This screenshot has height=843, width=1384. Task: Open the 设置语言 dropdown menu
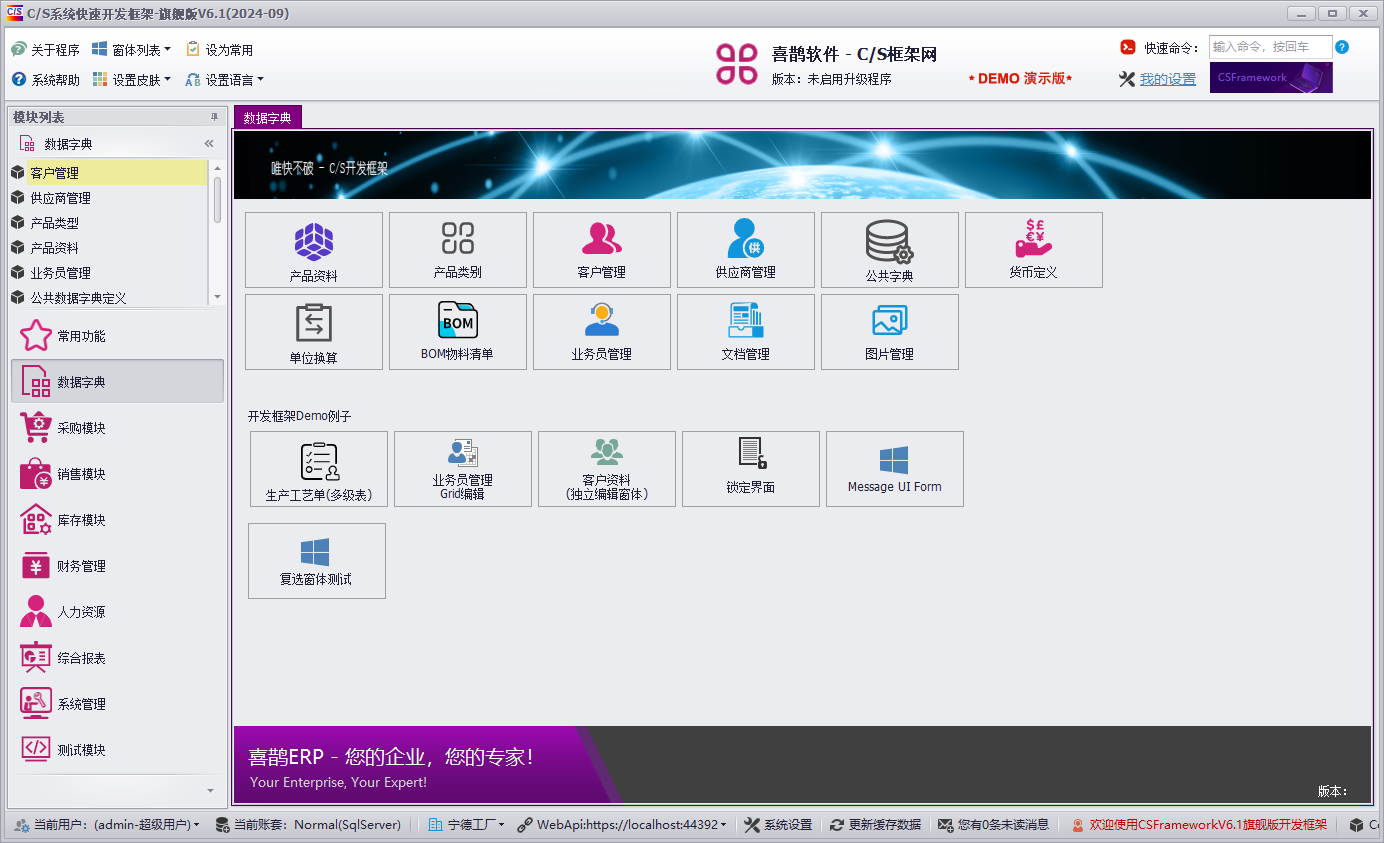[x=225, y=80]
